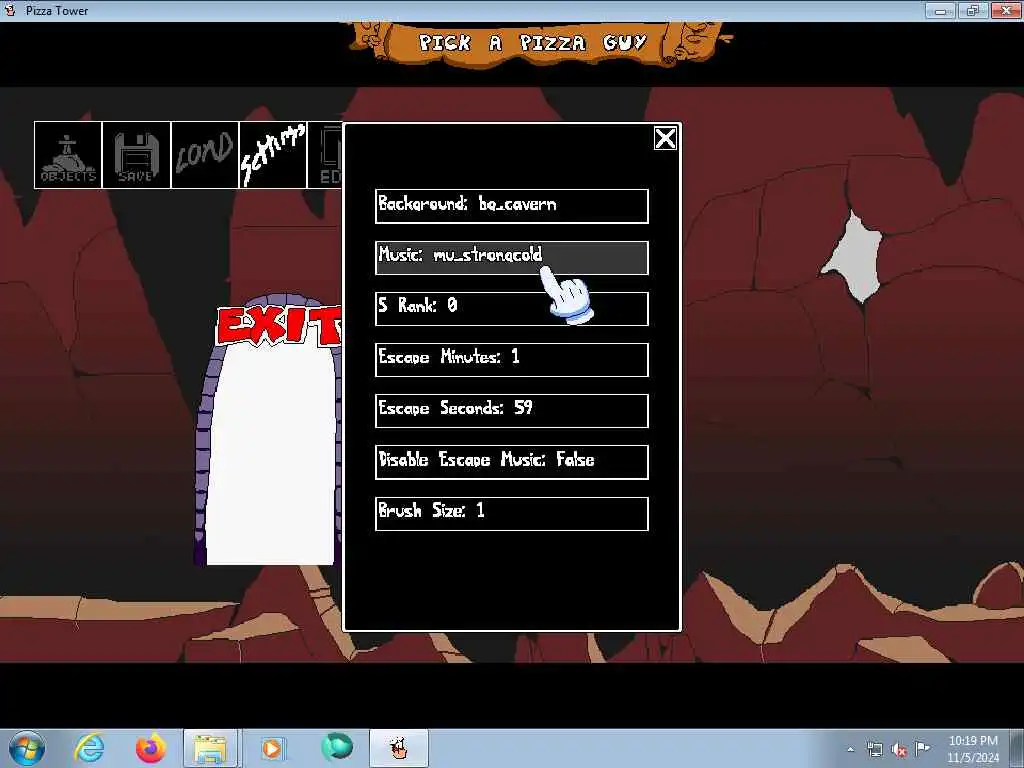The image size is (1024, 768).
Task: Click the Pizza Tower title bar icon
Action: click(10, 10)
